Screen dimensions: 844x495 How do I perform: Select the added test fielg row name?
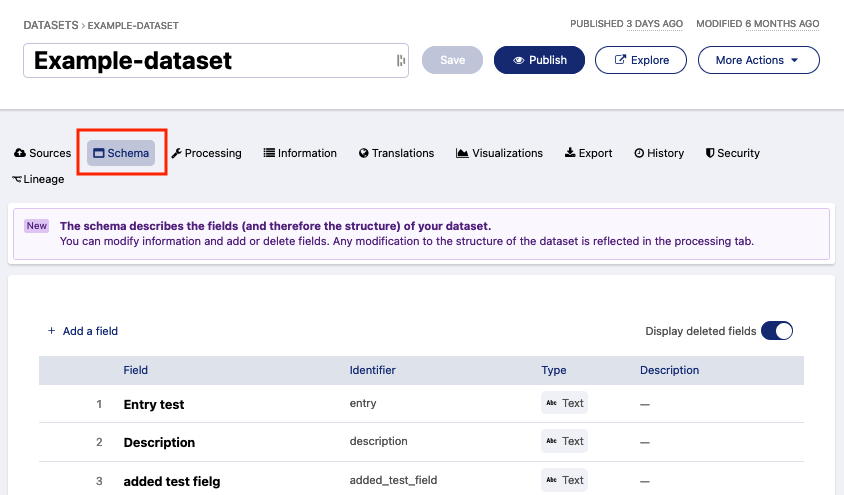[171, 481]
